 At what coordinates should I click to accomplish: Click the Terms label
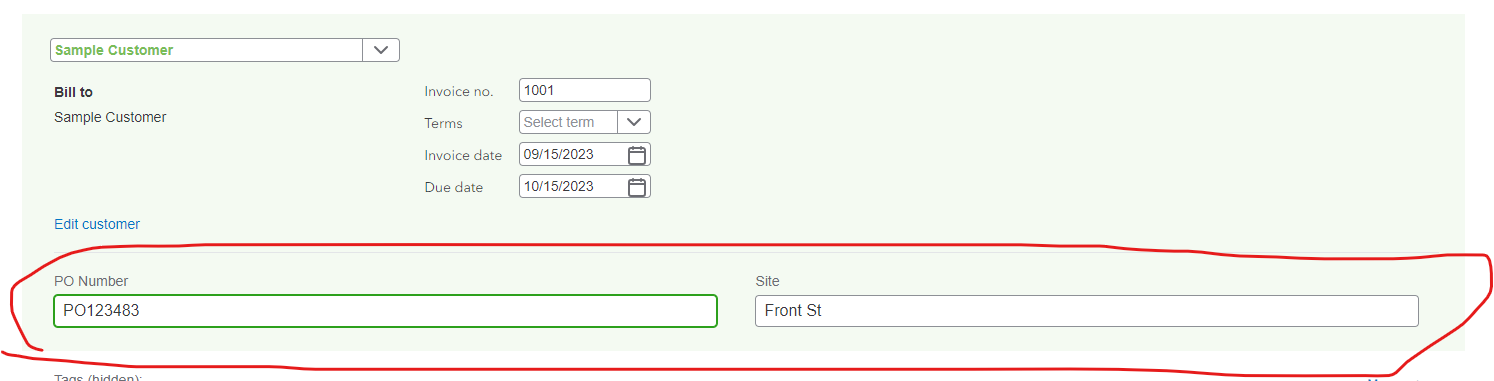pyautogui.click(x=444, y=123)
